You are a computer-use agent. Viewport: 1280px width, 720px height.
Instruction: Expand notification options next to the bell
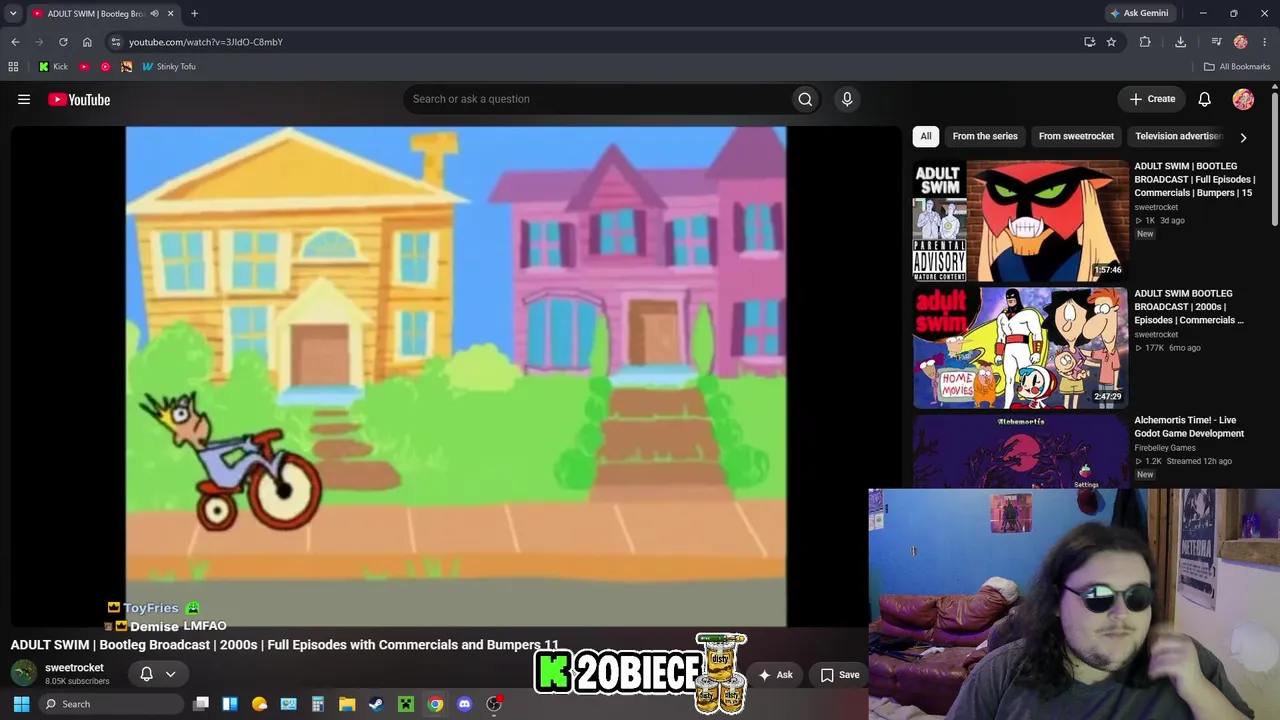coord(171,674)
